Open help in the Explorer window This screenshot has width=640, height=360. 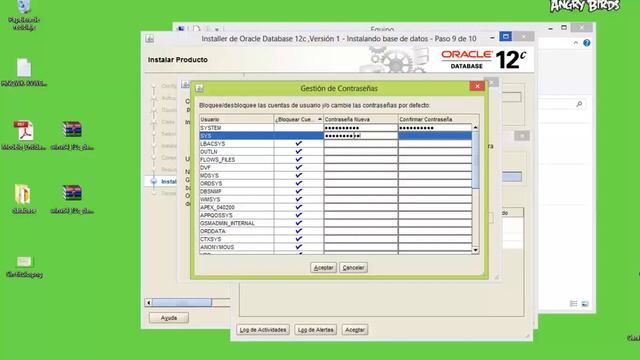(587, 43)
